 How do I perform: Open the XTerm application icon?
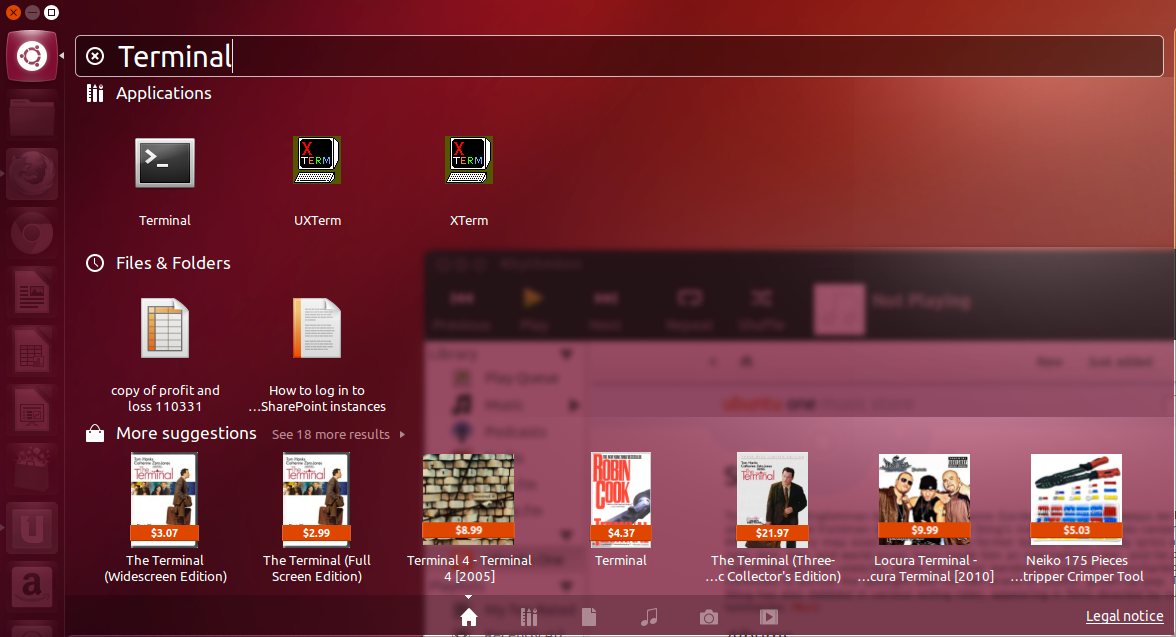[469, 160]
